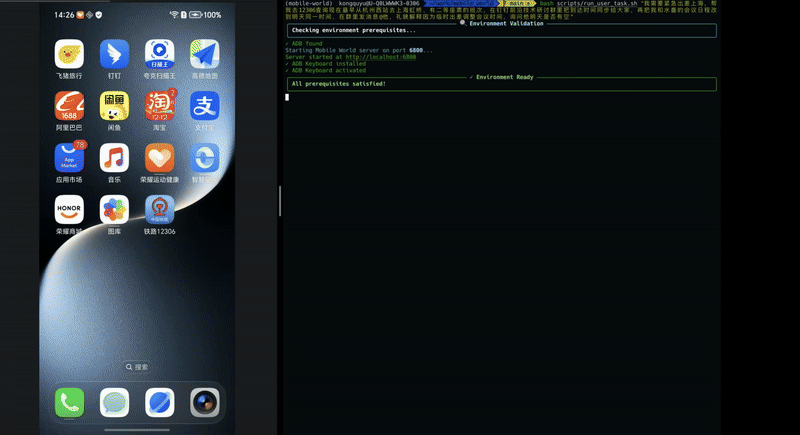Launch the Railway 12306 app (铁路12306)
800x435 pixels.
159,210
